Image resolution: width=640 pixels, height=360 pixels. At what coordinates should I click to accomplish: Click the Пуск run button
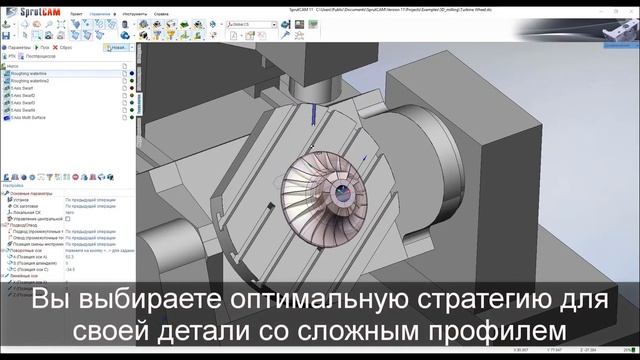click(42, 47)
